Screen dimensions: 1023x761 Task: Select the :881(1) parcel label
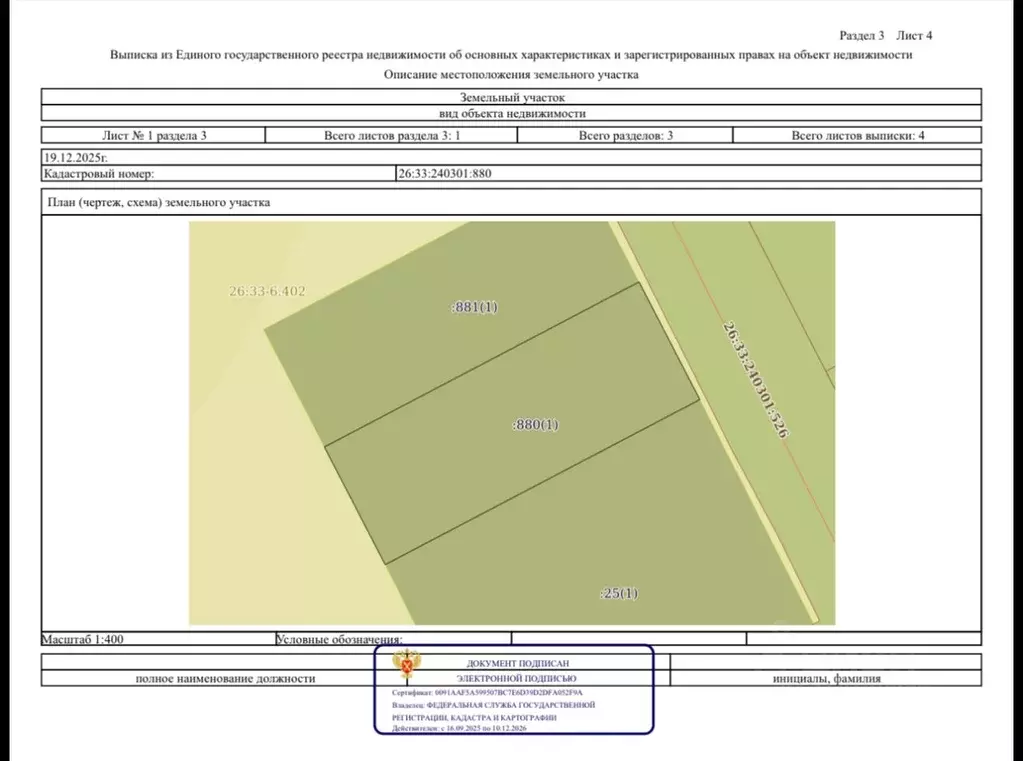pos(473,307)
